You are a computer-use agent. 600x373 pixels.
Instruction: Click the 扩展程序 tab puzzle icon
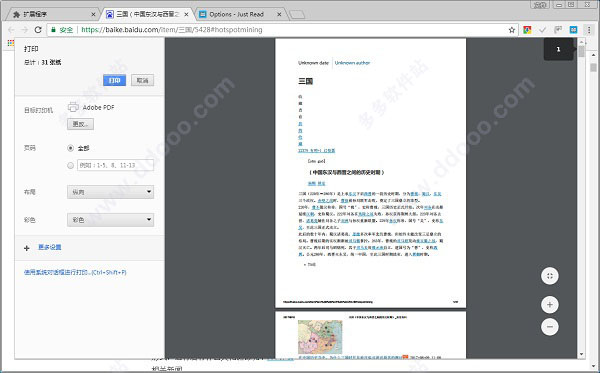pyautogui.click(x=16, y=15)
